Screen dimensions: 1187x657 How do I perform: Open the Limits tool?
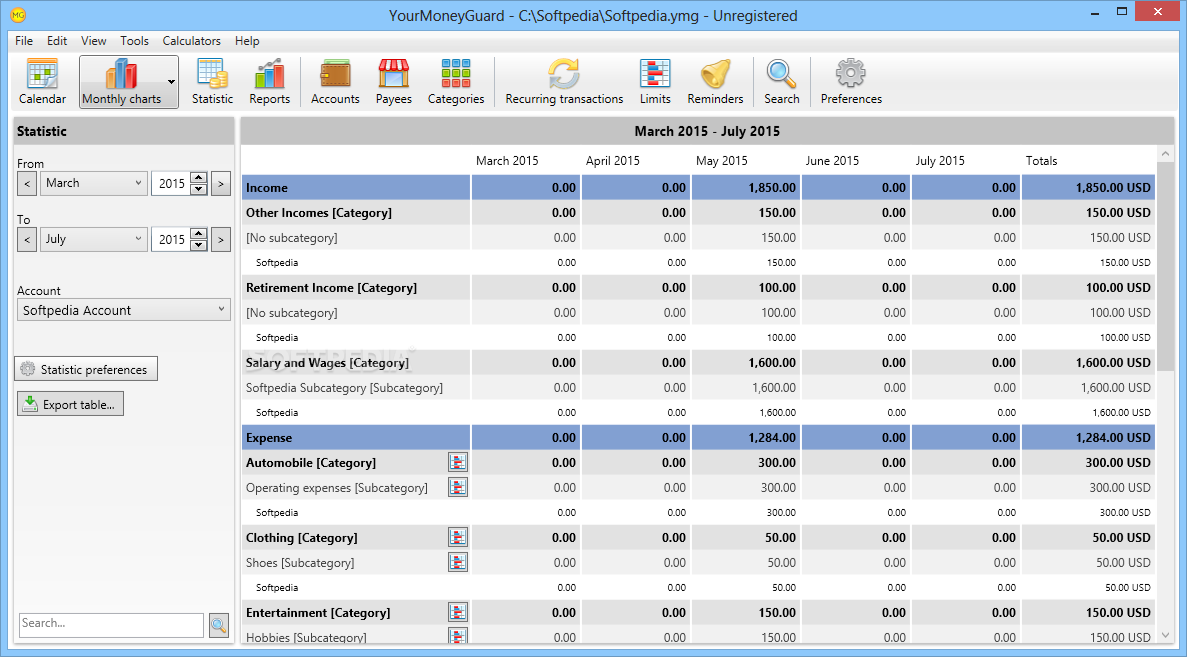point(655,82)
